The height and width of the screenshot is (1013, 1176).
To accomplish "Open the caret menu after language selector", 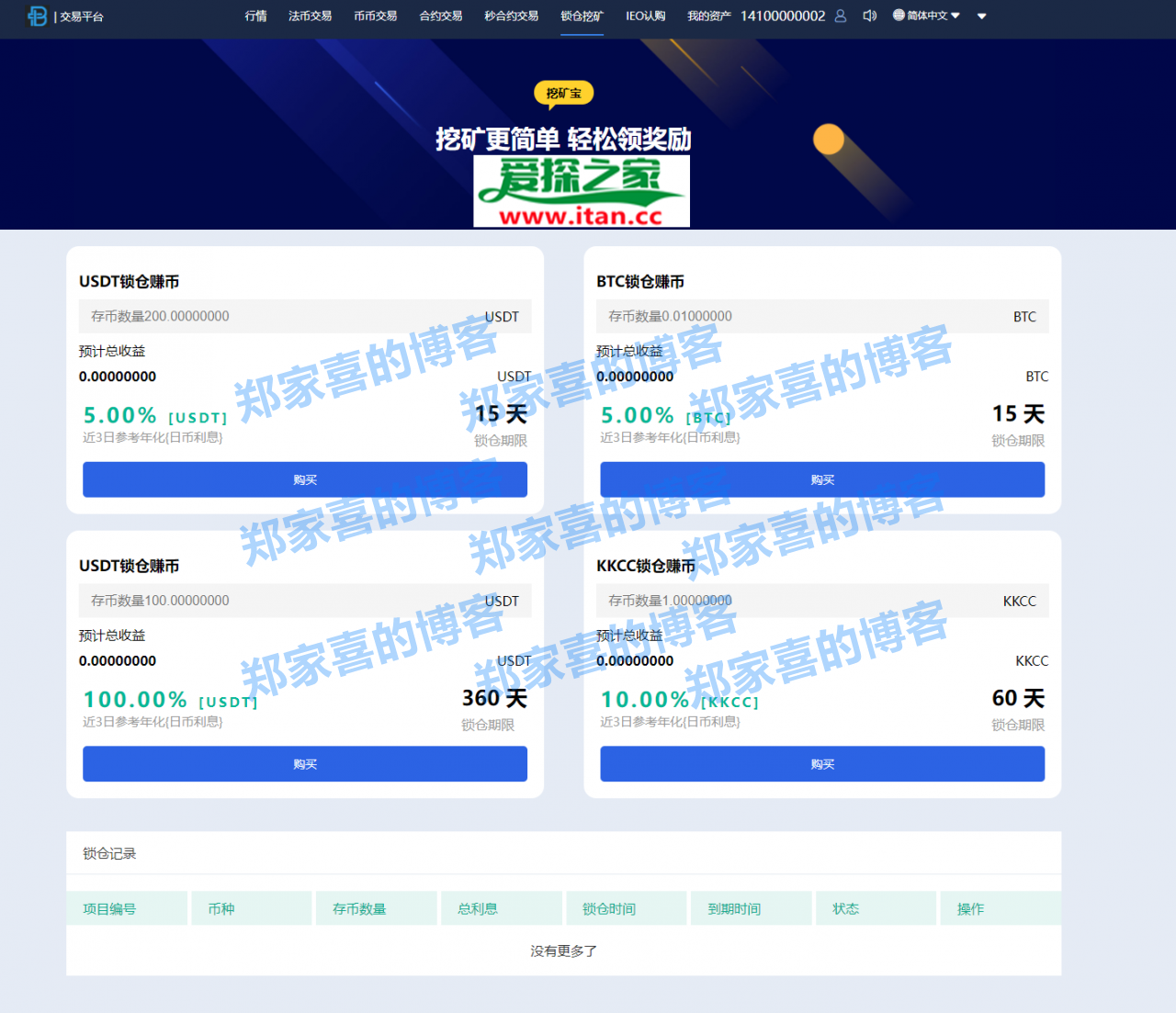I will tap(981, 17).
